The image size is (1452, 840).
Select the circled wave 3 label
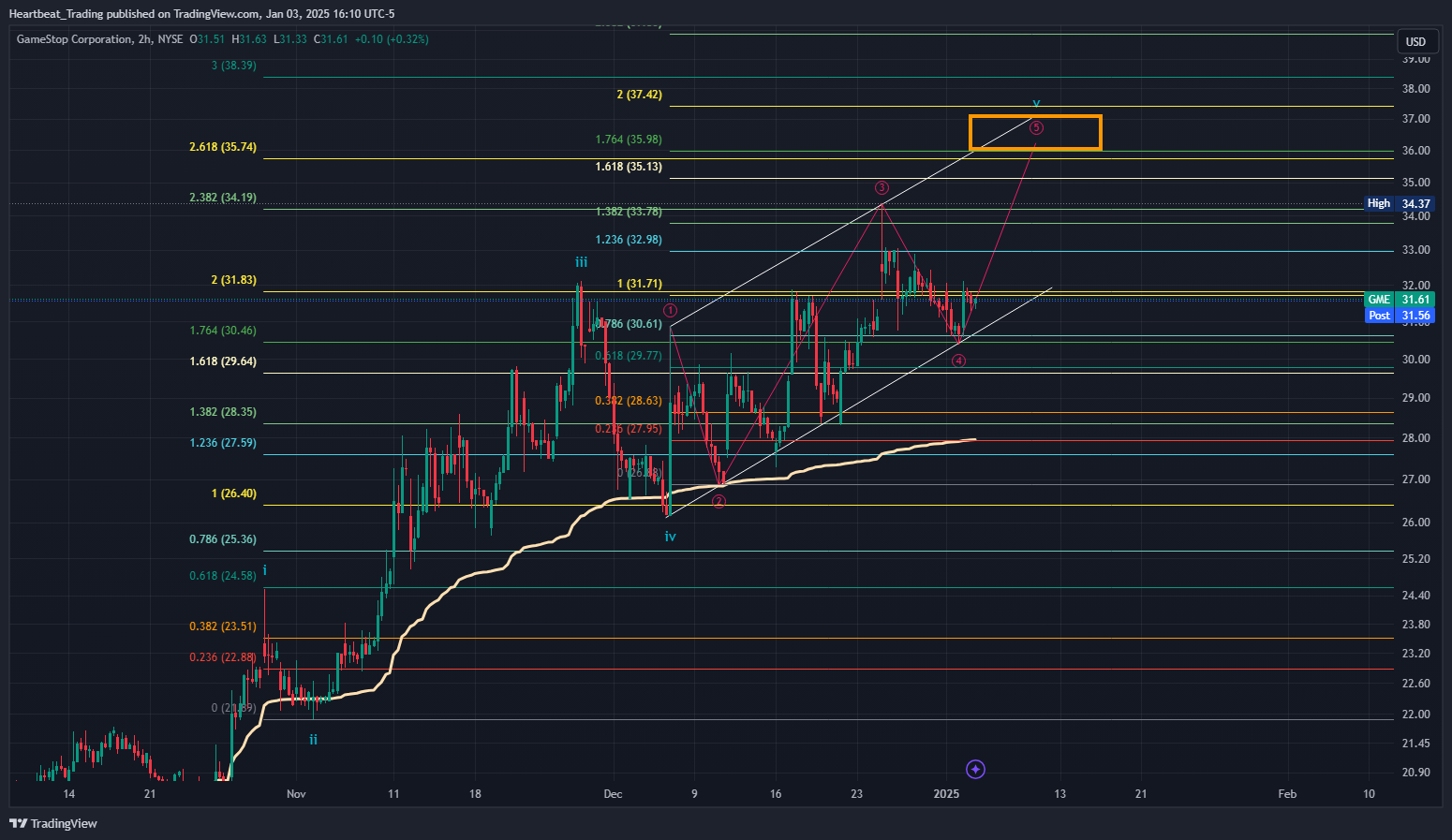(x=882, y=188)
